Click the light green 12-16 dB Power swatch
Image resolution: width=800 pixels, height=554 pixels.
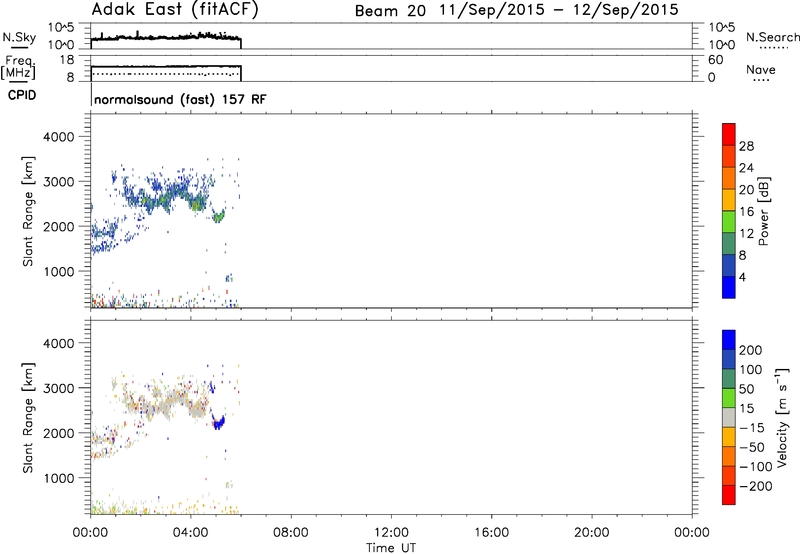[x=729, y=222]
